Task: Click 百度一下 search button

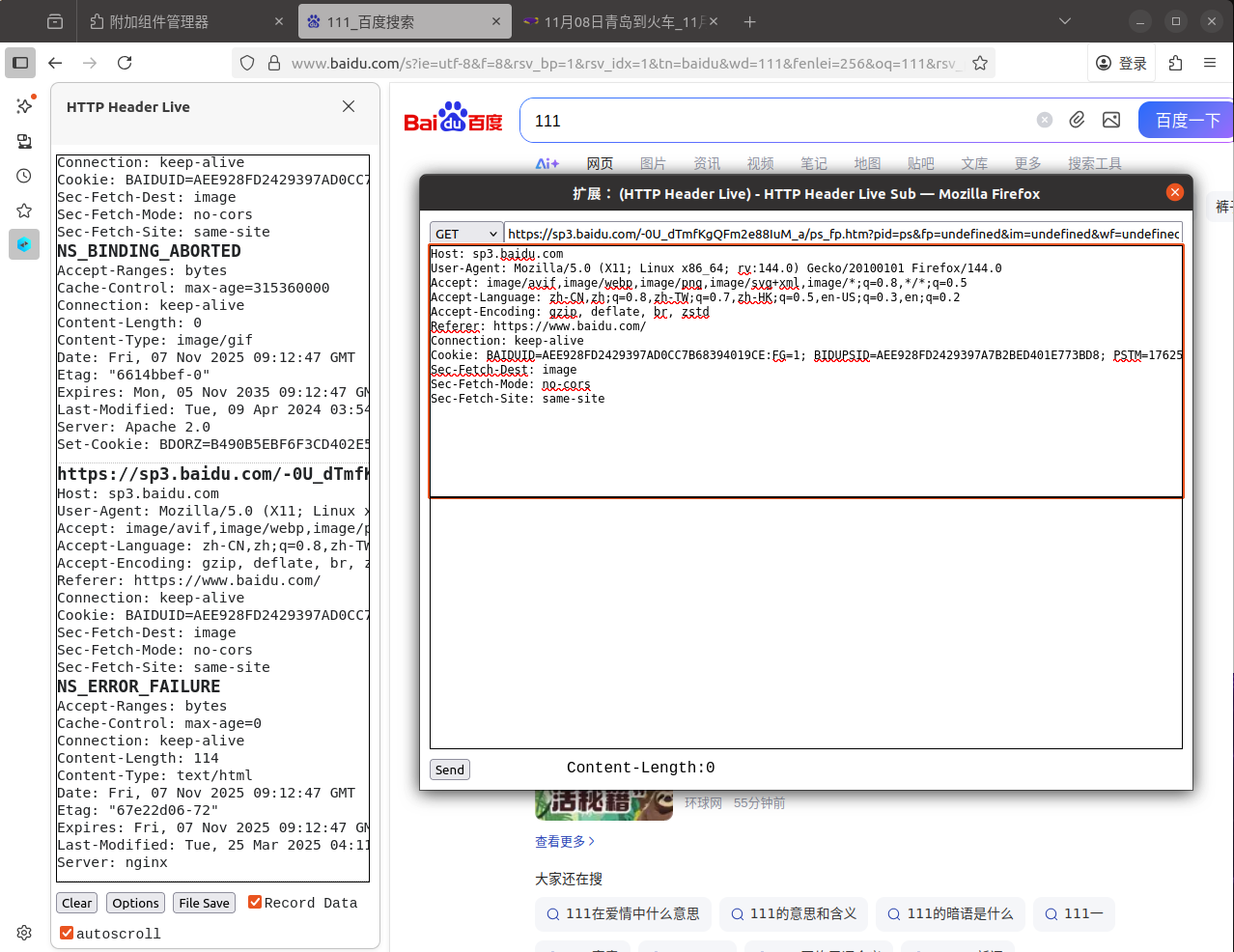Action: (x=1187, y=120)
